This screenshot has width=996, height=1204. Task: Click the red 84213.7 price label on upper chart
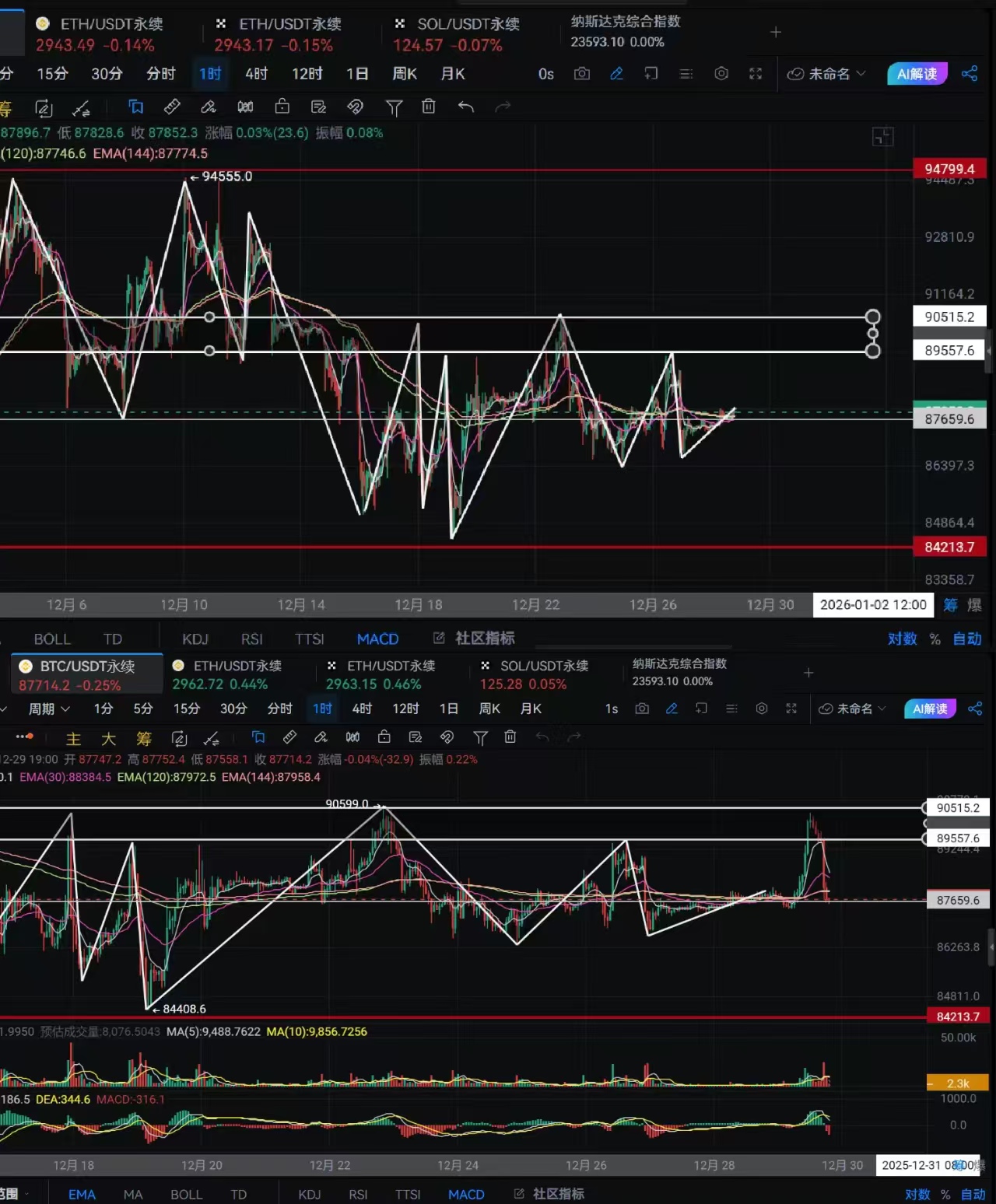coord(949,548)
